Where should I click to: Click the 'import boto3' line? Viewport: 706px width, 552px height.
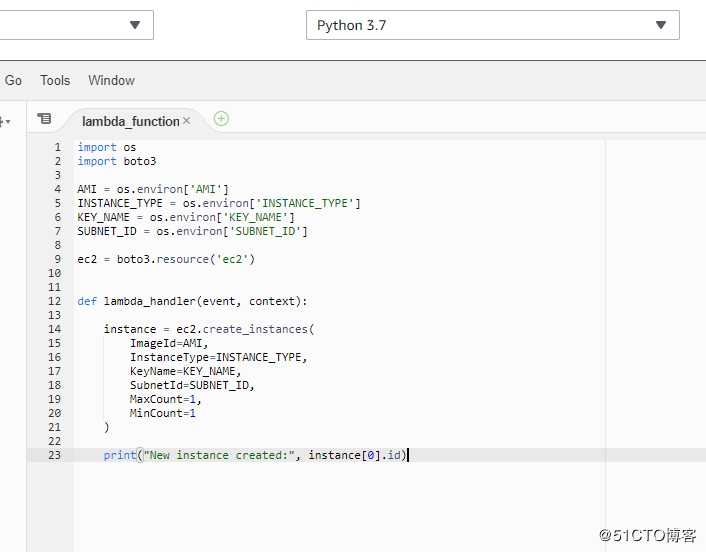[117, 161]
